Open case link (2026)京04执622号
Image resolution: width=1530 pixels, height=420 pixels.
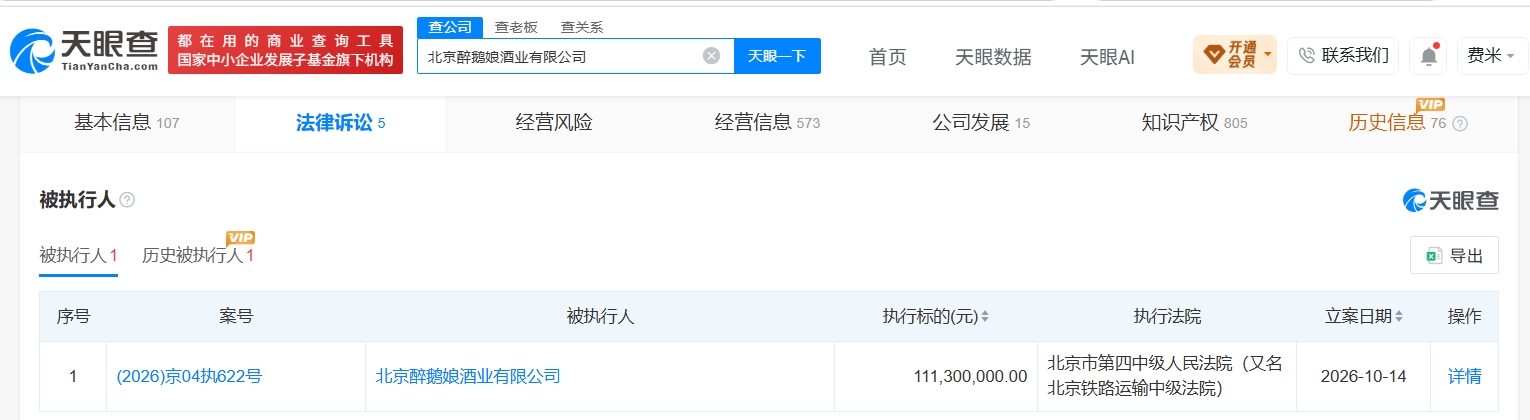[189, 377]
